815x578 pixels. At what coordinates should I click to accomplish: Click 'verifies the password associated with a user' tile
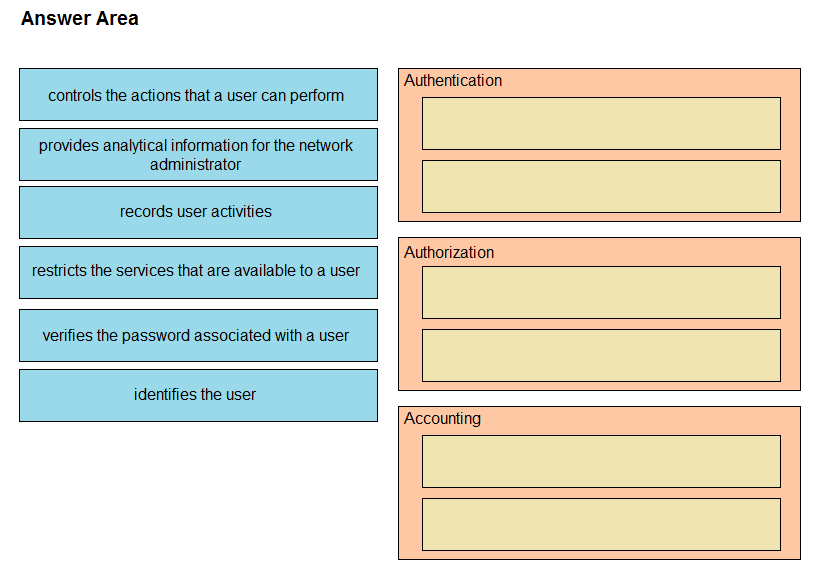click(199, 335)
